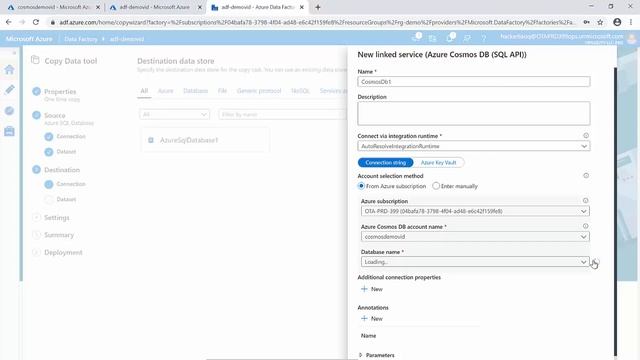640x360 pixels.
Task: Open the browser profile avatar icon
Action: tap(617, 22)
